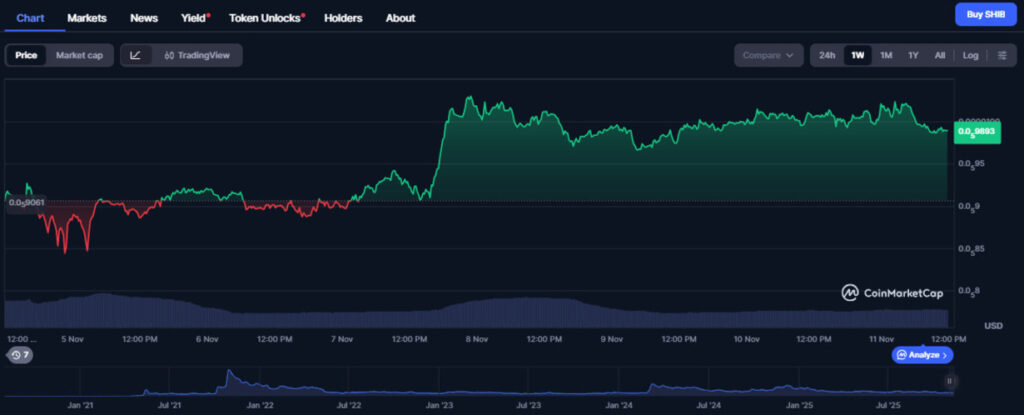
Task: Open the Holders tab
Action: point(343,18)
